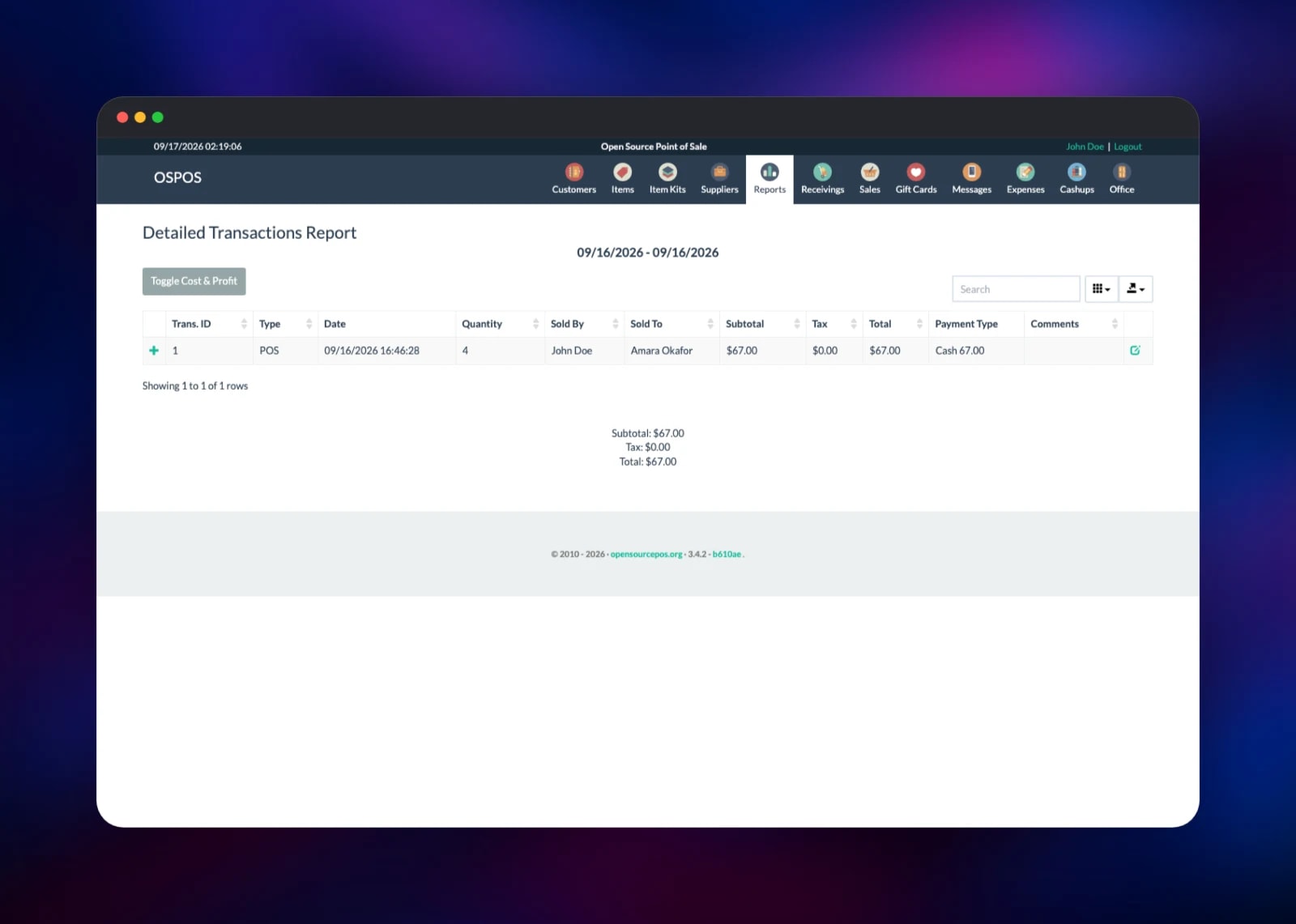Select the John Doe sold-by cell
Screen dimensions: 1296x924
584,351
